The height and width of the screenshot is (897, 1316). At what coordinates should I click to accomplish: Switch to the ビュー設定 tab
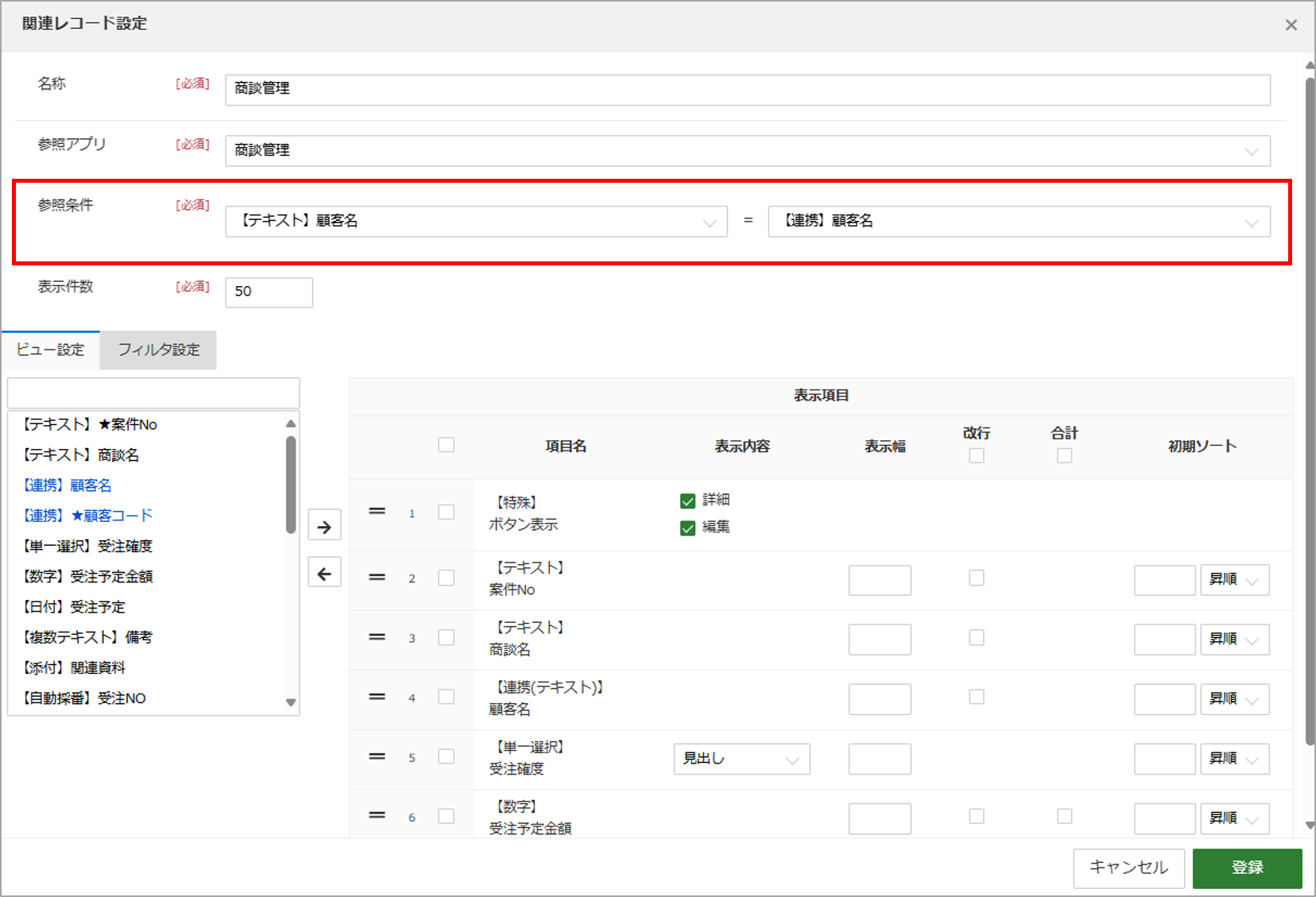point(50,350)
